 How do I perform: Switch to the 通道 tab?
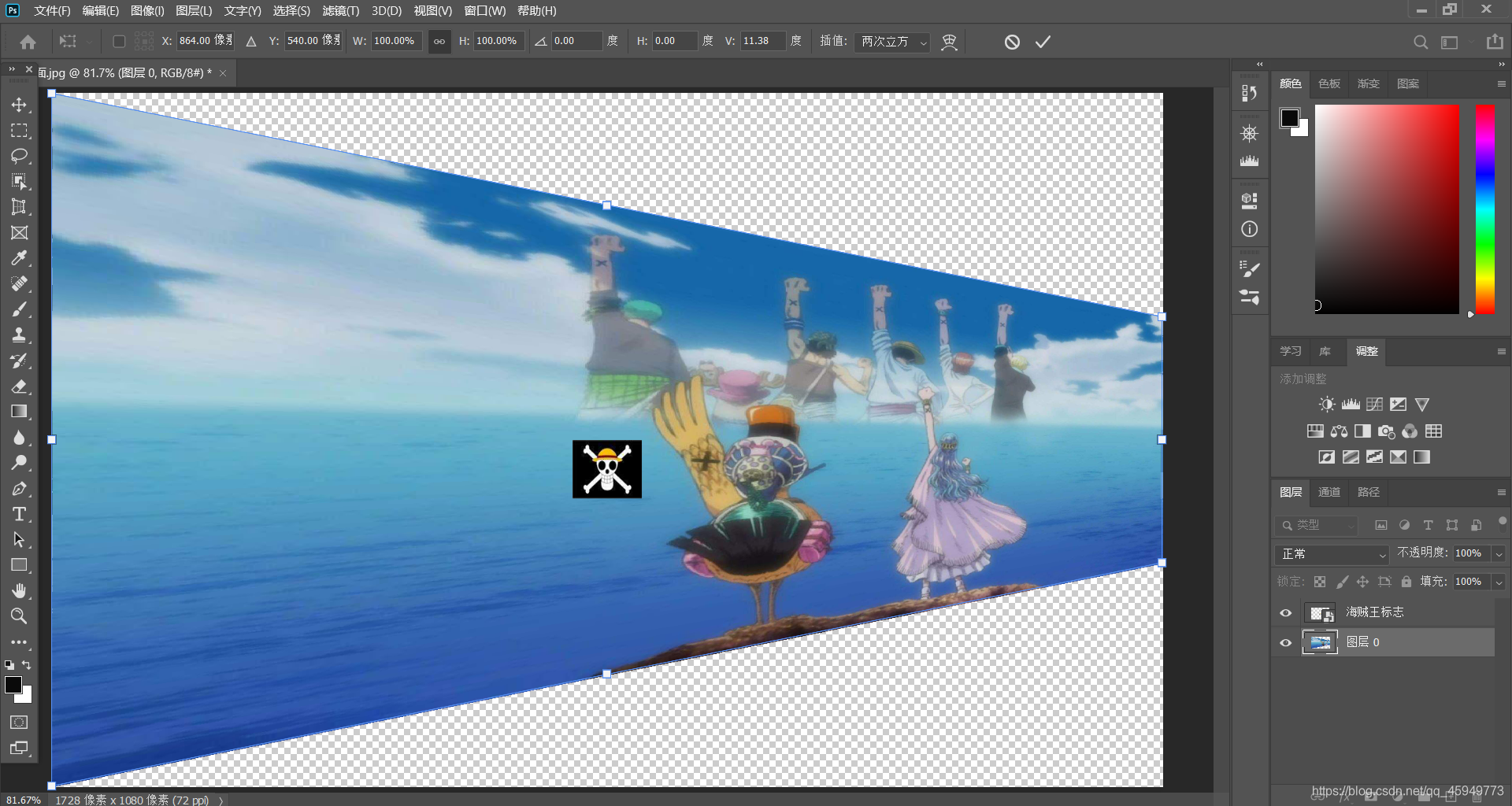[x=1329, y=492]
